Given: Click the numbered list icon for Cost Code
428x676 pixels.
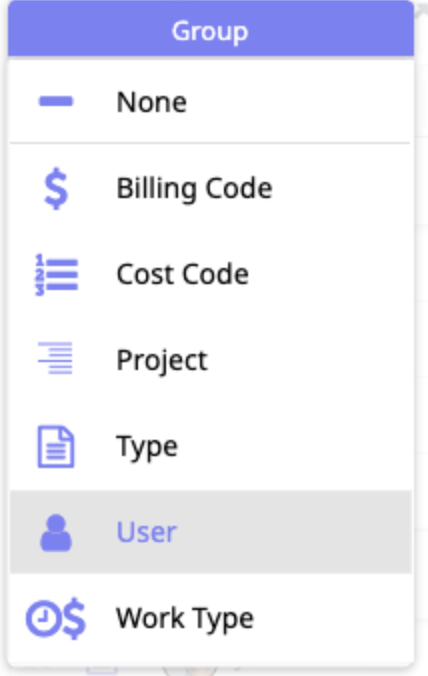Looking at the screenshot, I should click(56, 275).
